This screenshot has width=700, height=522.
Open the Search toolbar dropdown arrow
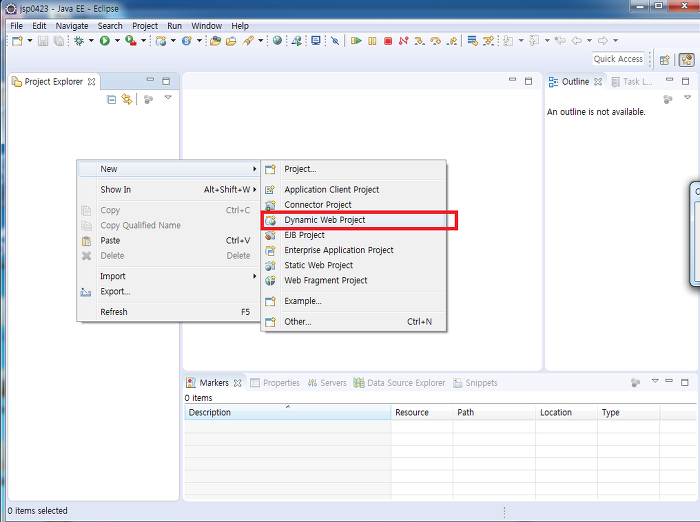click(x=261, y=41)
